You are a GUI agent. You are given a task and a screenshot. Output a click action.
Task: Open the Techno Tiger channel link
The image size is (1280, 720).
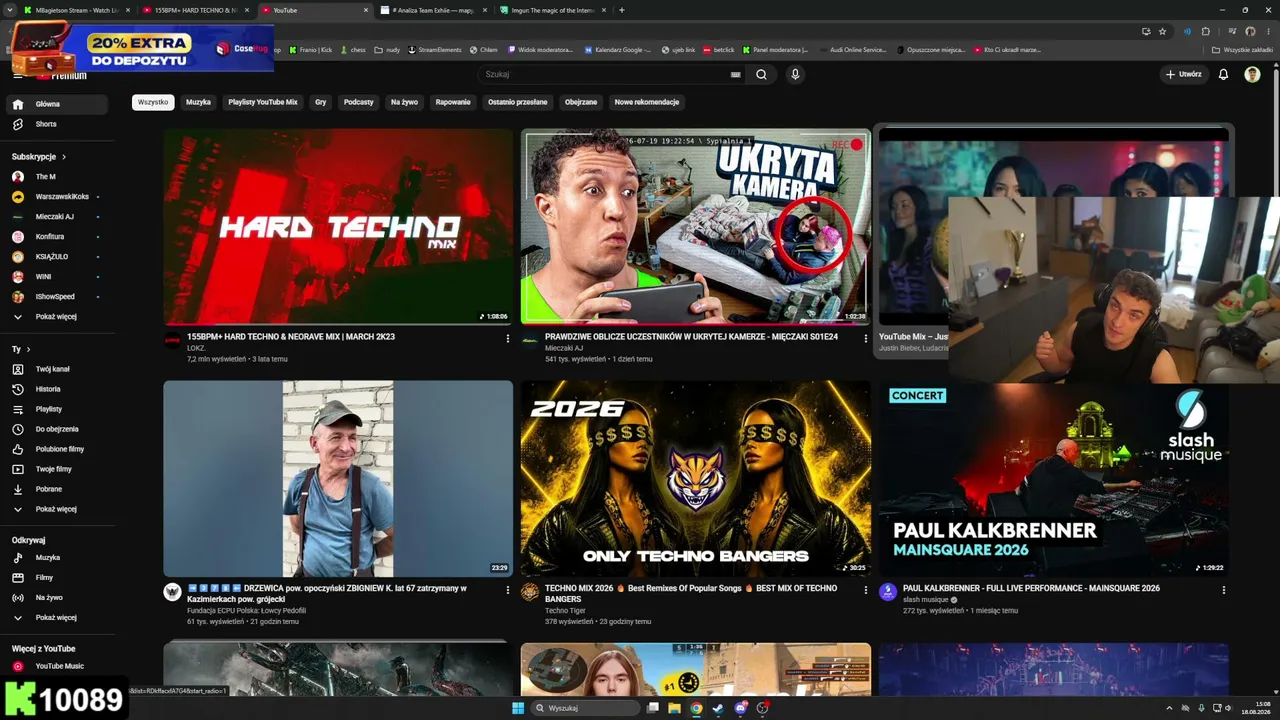(x=565, y=610)
